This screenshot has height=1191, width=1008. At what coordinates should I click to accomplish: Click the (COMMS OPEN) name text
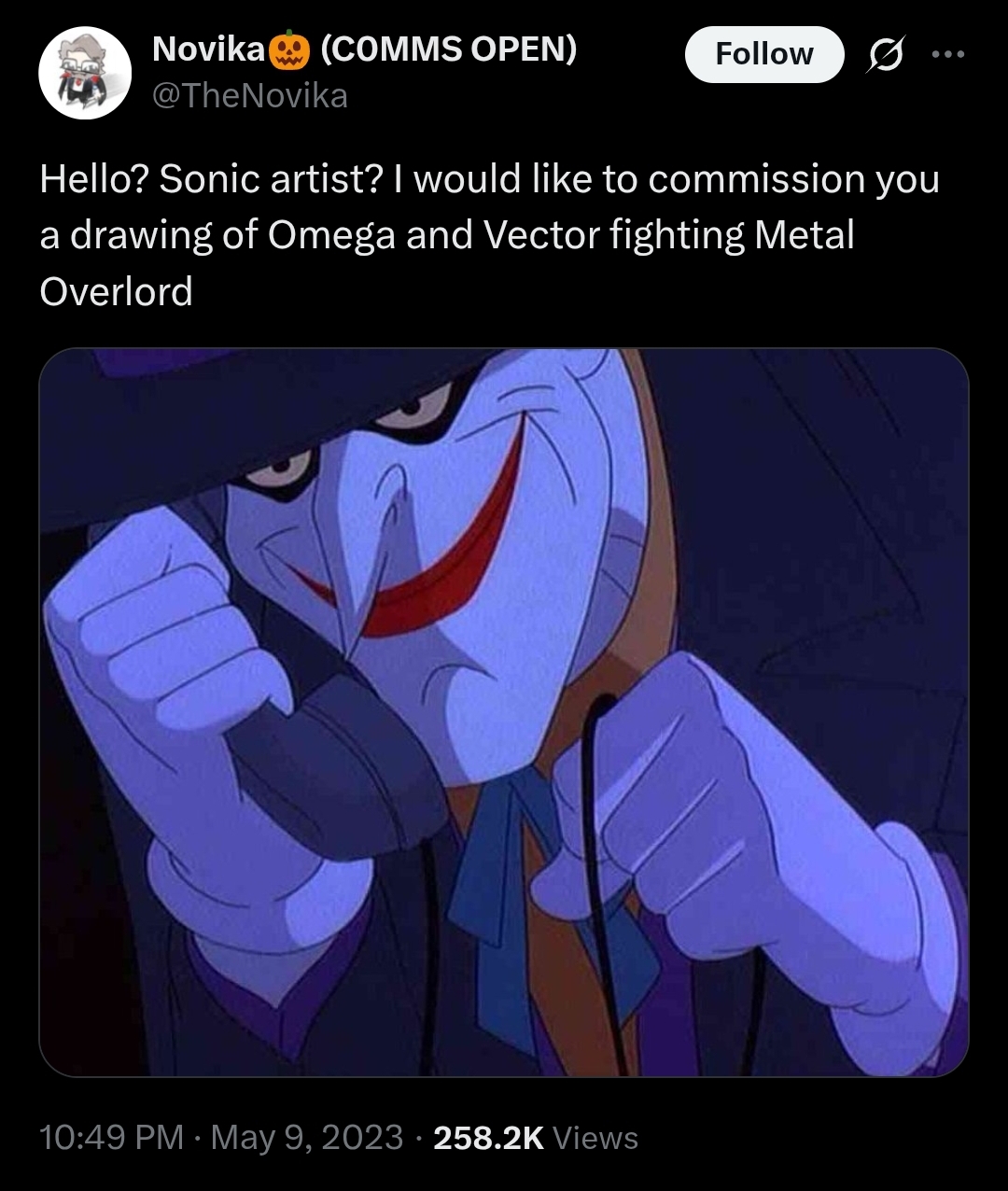pos(449,50)
